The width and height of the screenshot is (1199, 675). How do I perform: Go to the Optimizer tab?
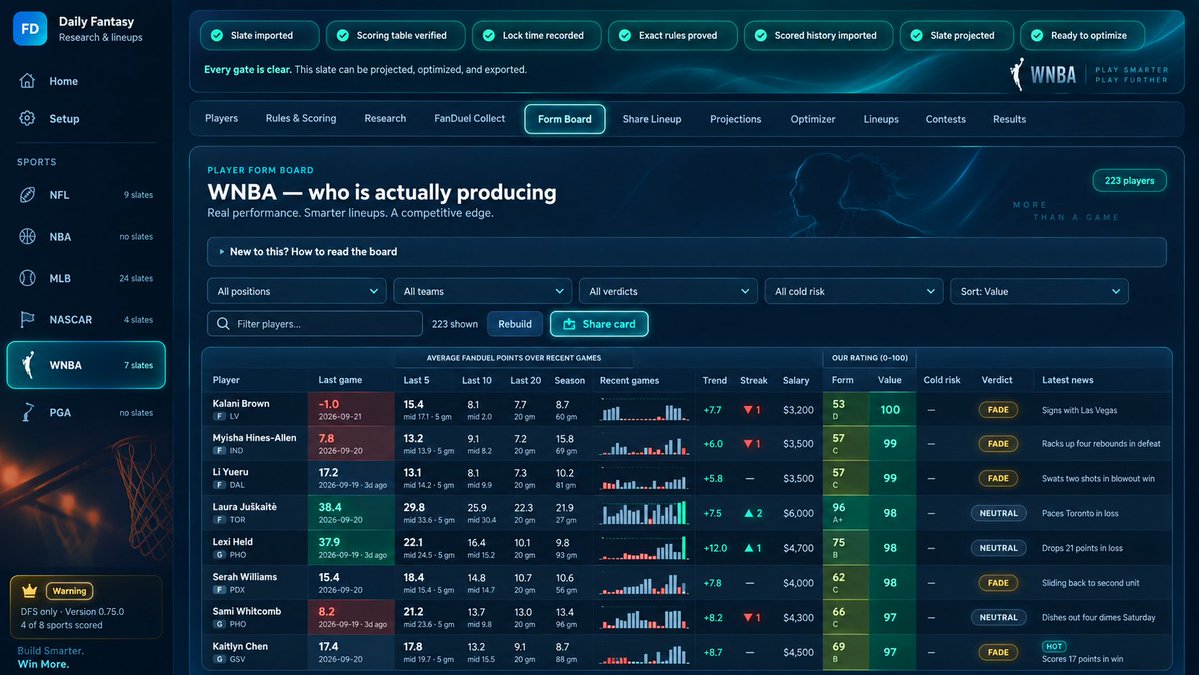pyautogui.click(x=813, y=119)
